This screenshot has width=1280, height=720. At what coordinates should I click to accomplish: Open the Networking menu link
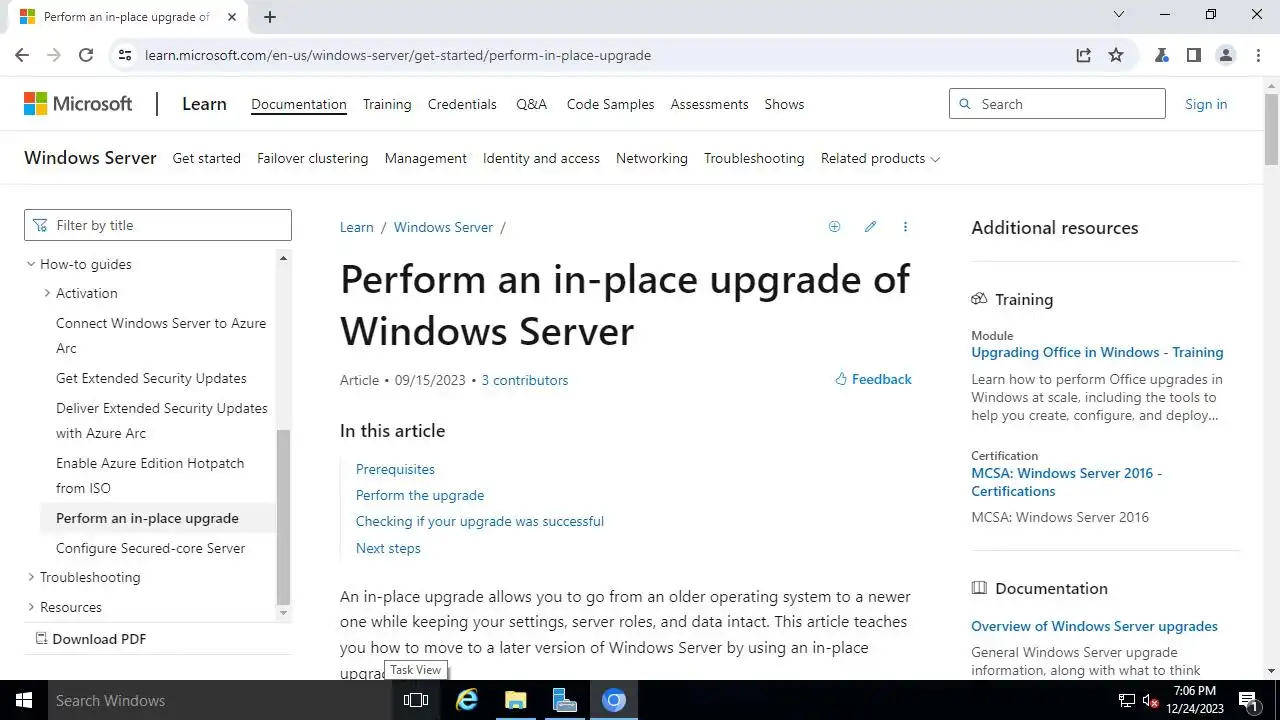[652, 158]
